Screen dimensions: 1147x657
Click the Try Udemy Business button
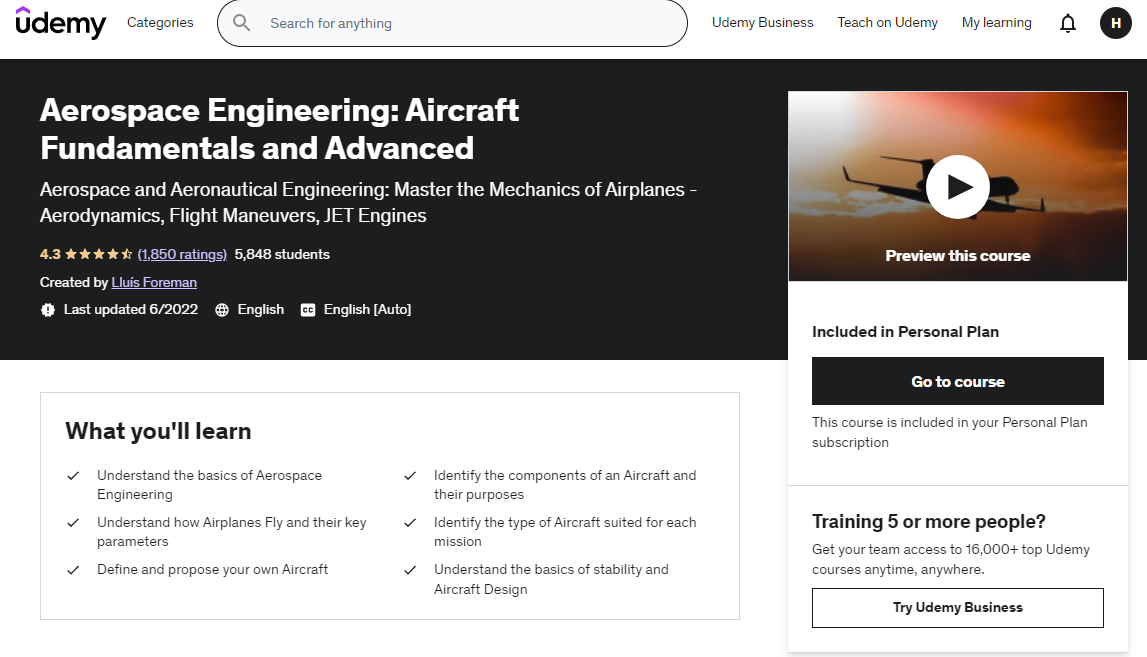958,607
